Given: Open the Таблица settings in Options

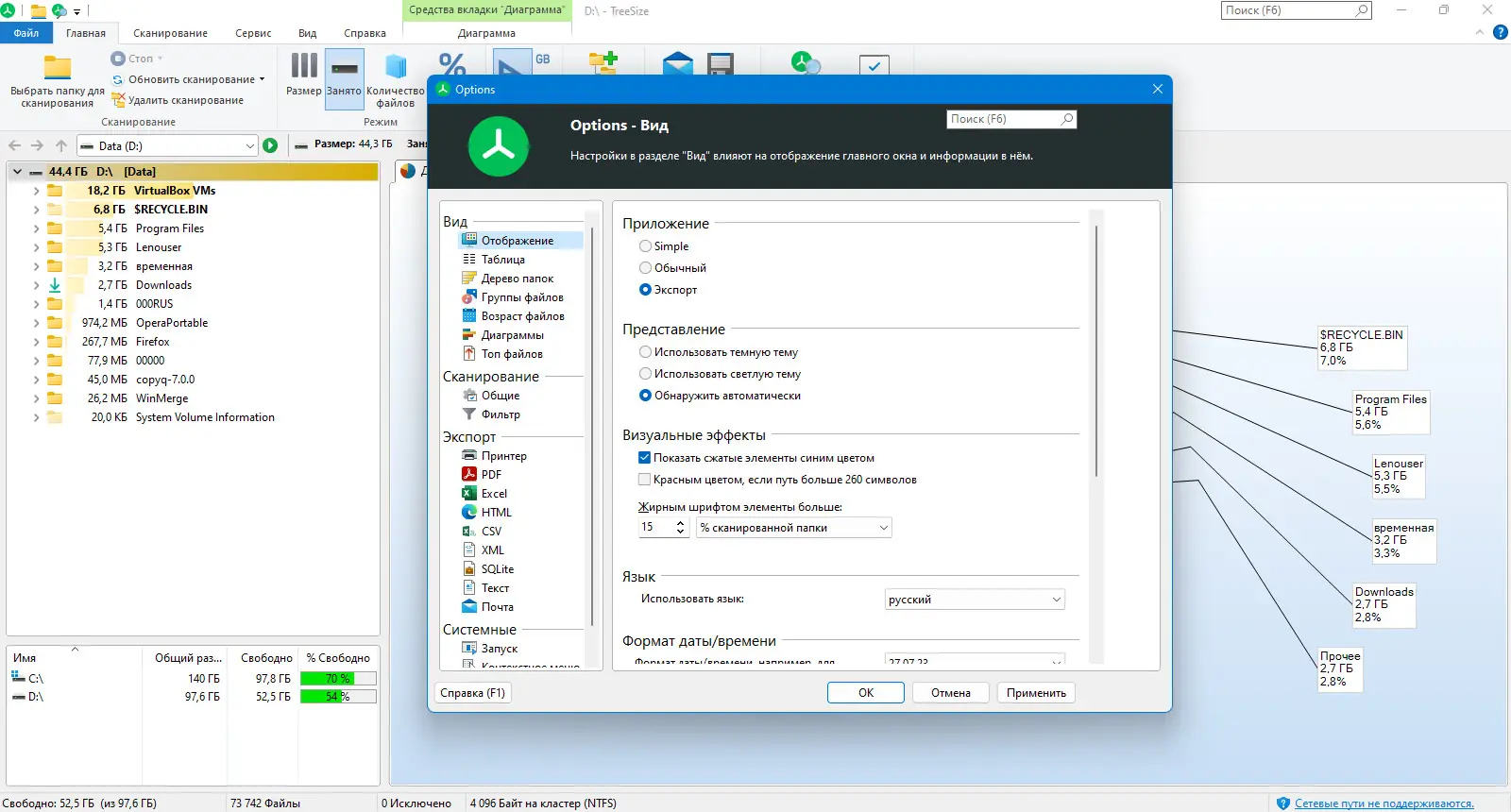Looking at the screenshot, I should 502,260.
